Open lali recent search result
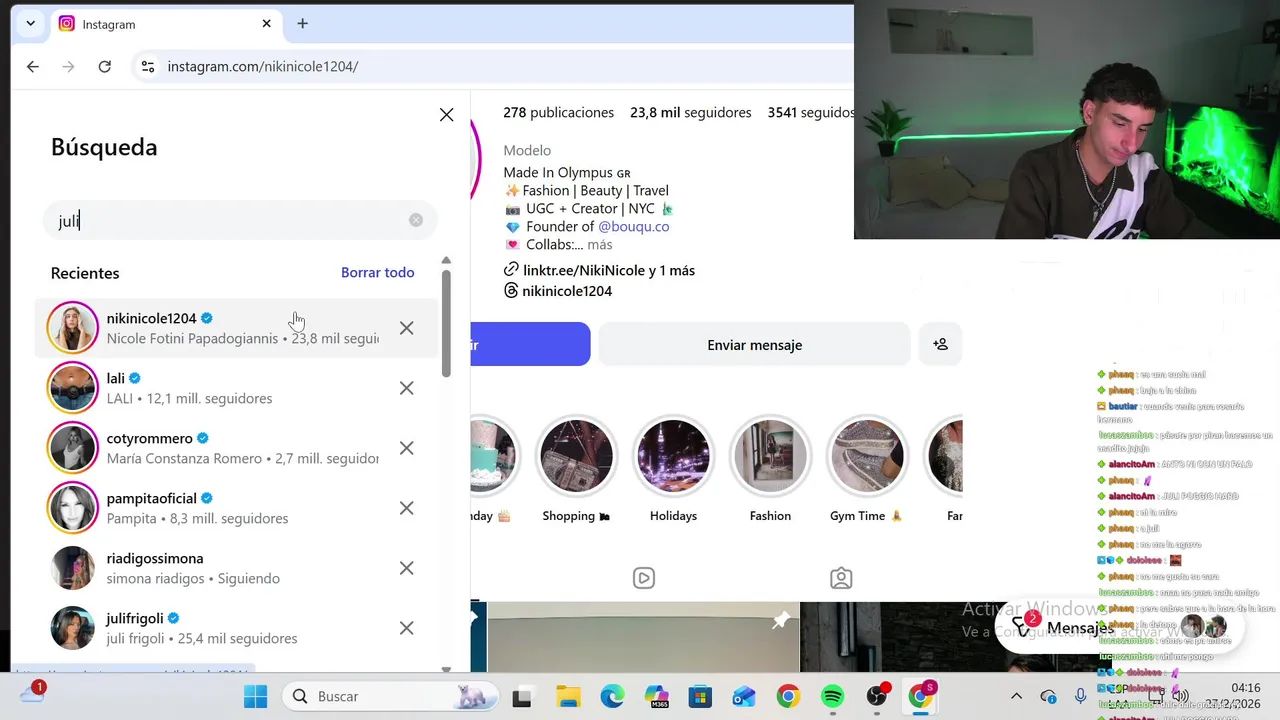The height and width of the screenshot is (720, 1280). click(237, 388)
